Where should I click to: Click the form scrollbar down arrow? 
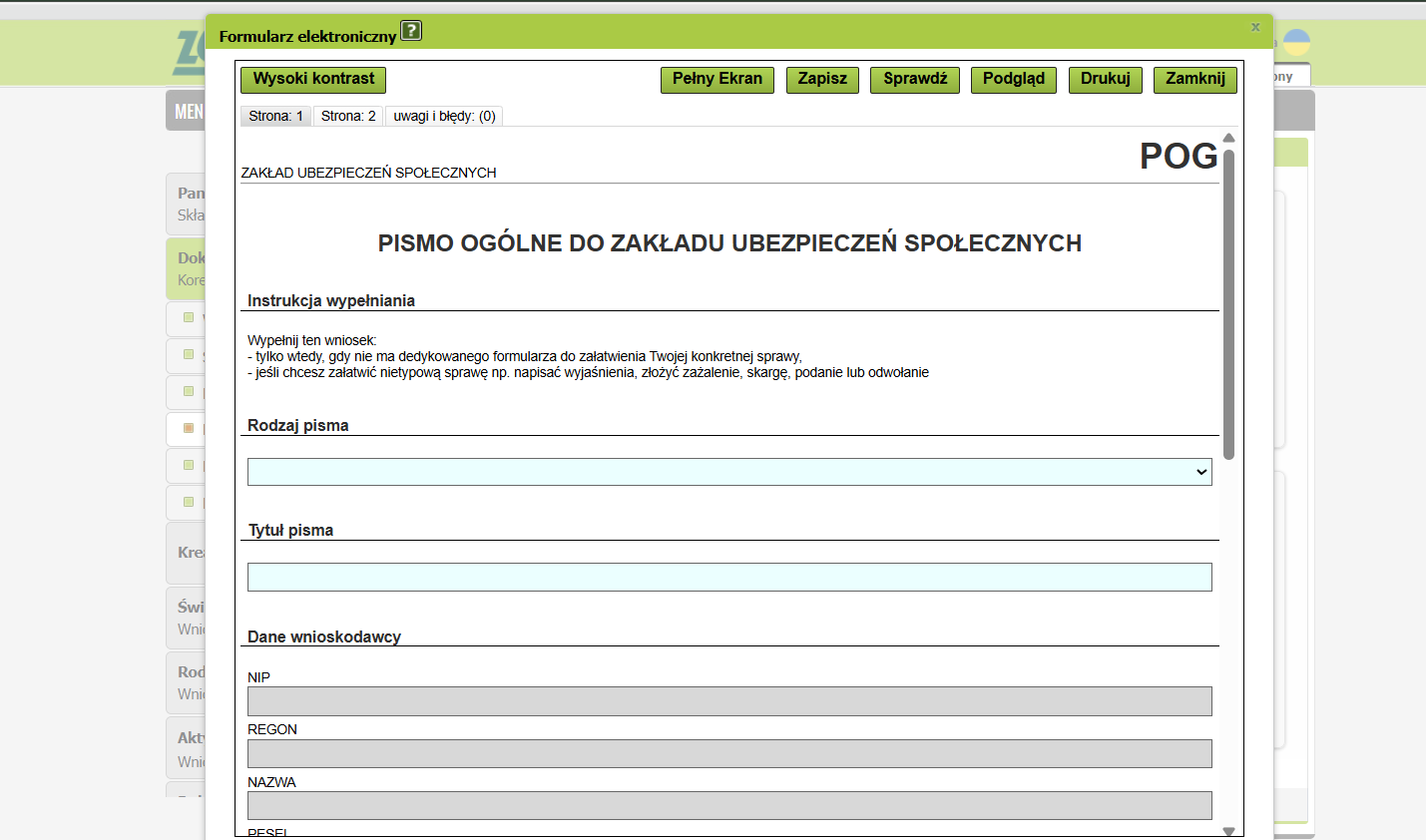[x=1228, y=830]
